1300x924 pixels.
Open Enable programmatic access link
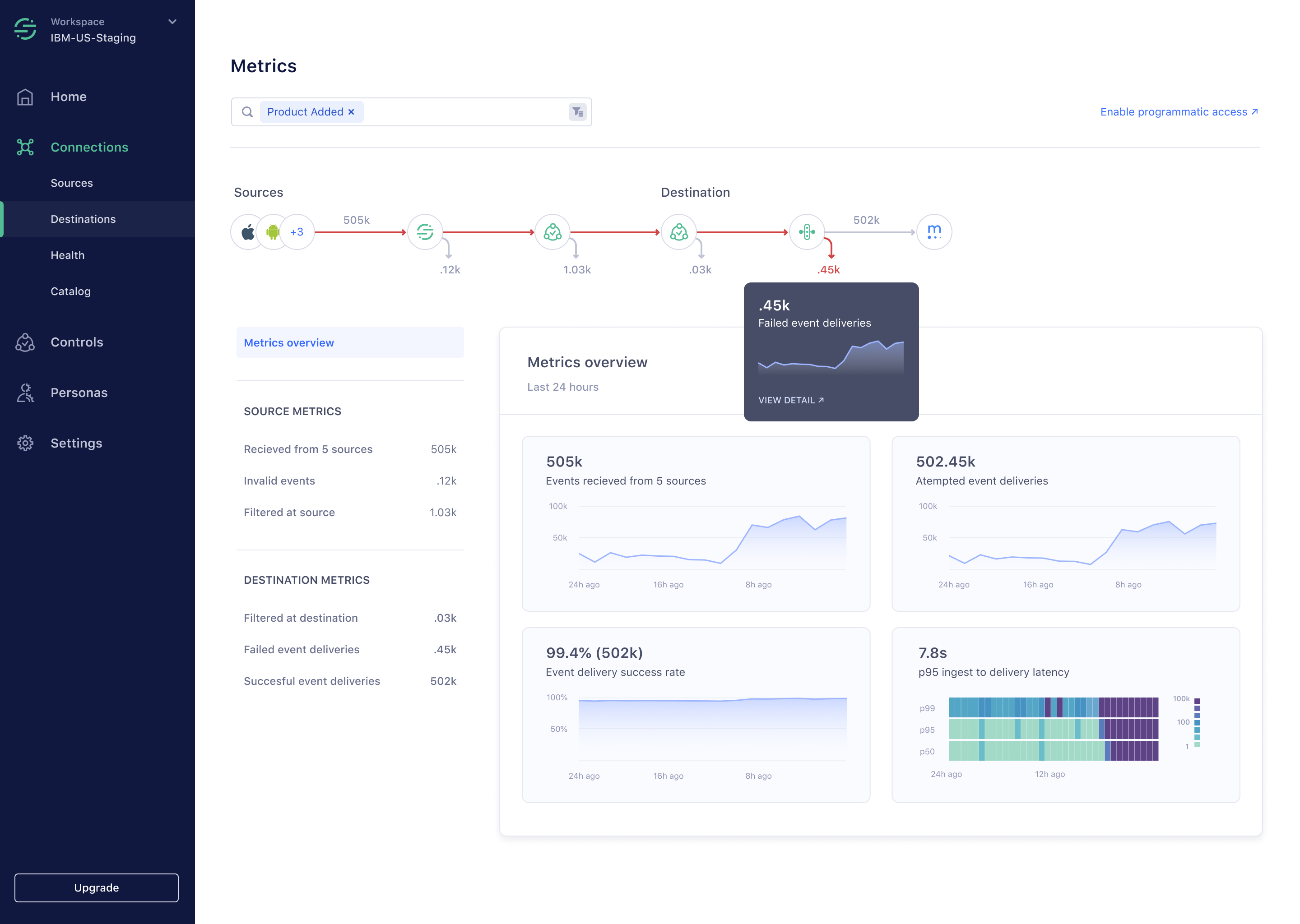coord(1178,112)
